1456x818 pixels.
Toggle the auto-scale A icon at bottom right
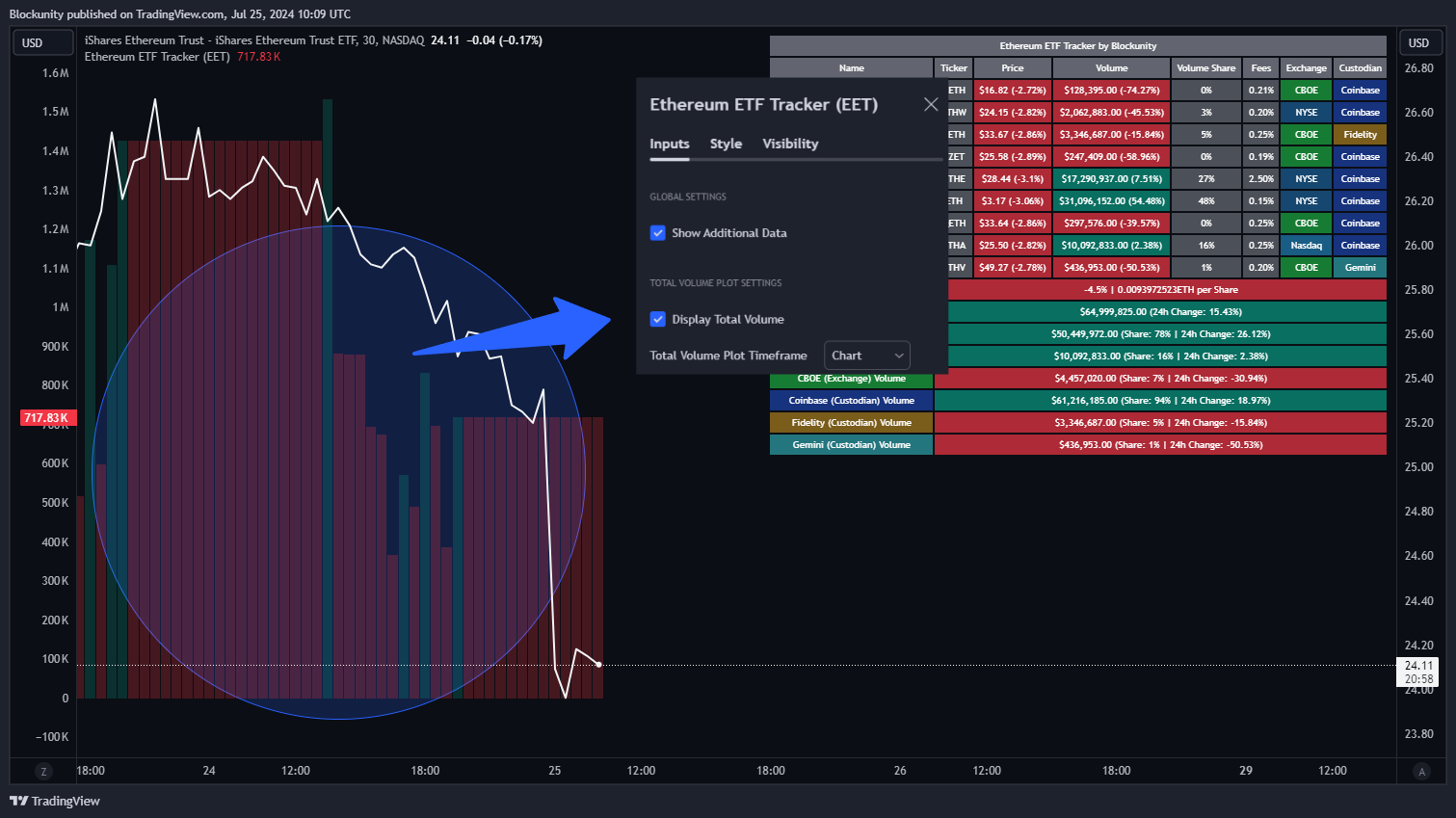tap(1422, 771)
